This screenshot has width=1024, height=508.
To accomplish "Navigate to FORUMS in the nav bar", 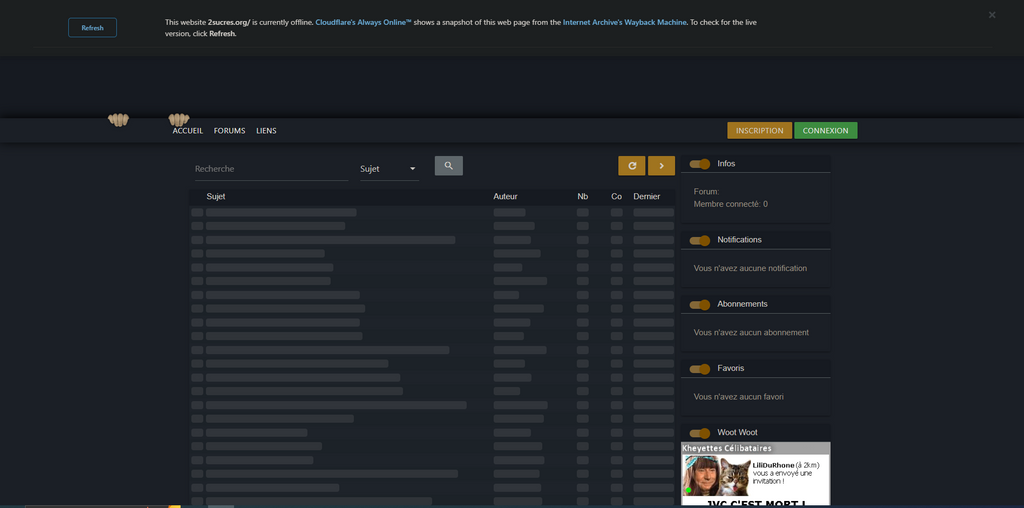I will pyautogui.click(x=229, y=131).
